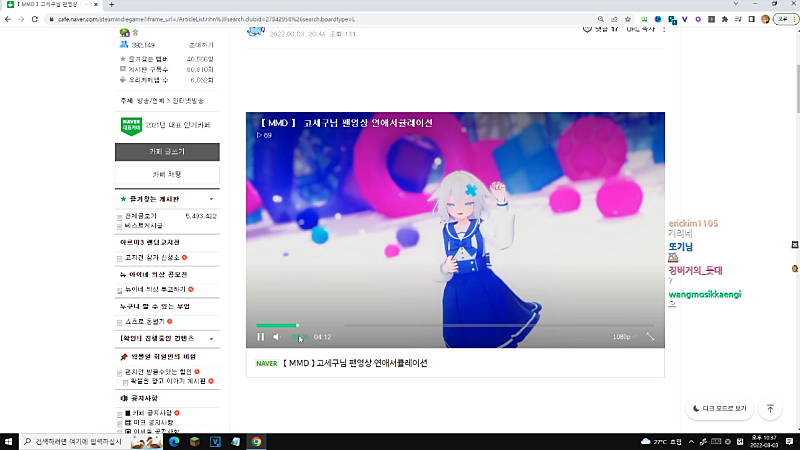Open the NAVER video title link below player
The height and width of the screenshot is (450, 800).
point(355,363)
